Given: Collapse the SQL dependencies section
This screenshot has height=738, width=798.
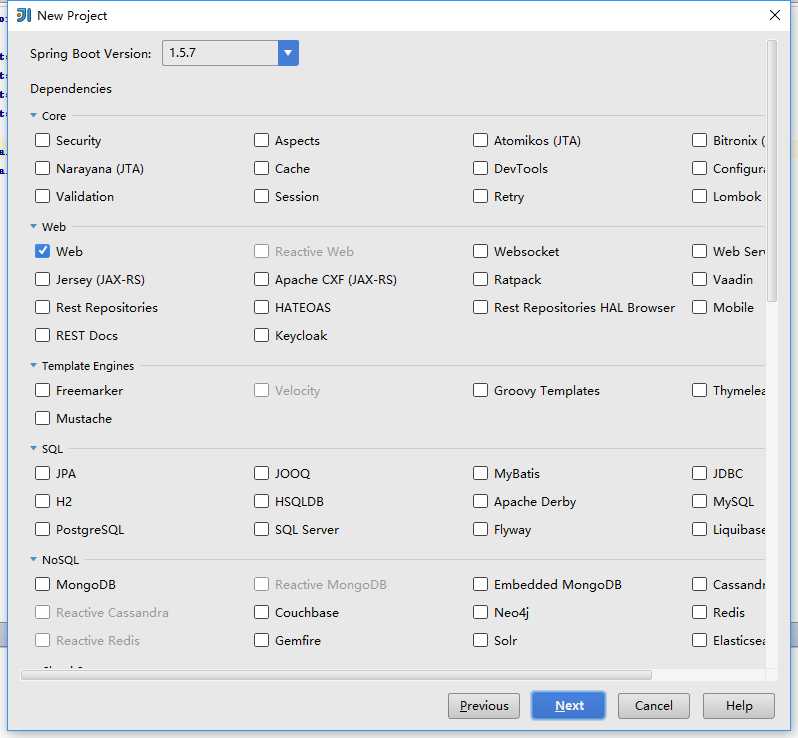Looking at the screenshot, I should 34,448.
